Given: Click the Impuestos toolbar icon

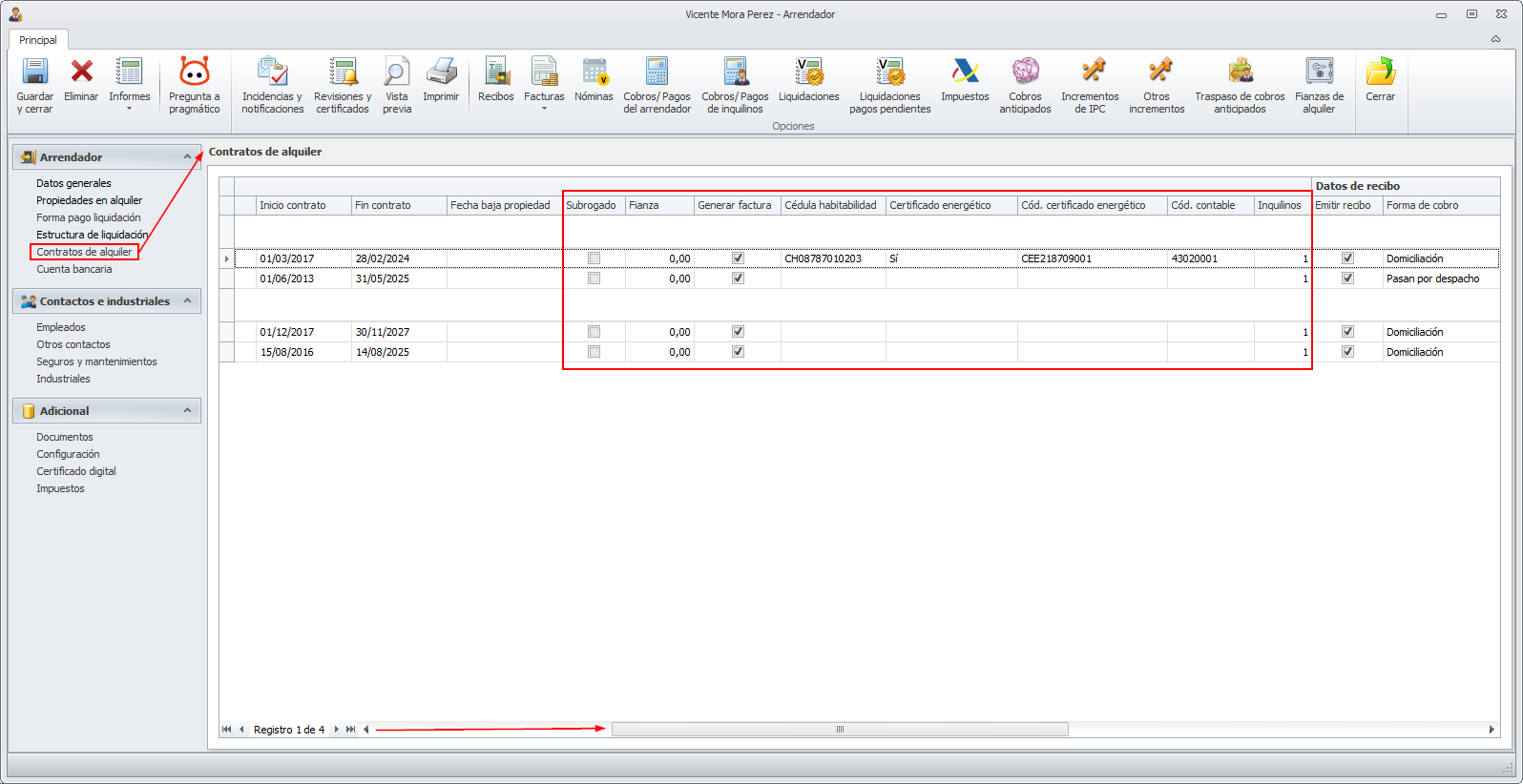Looking at the screenshot, I should pos(965,72).
